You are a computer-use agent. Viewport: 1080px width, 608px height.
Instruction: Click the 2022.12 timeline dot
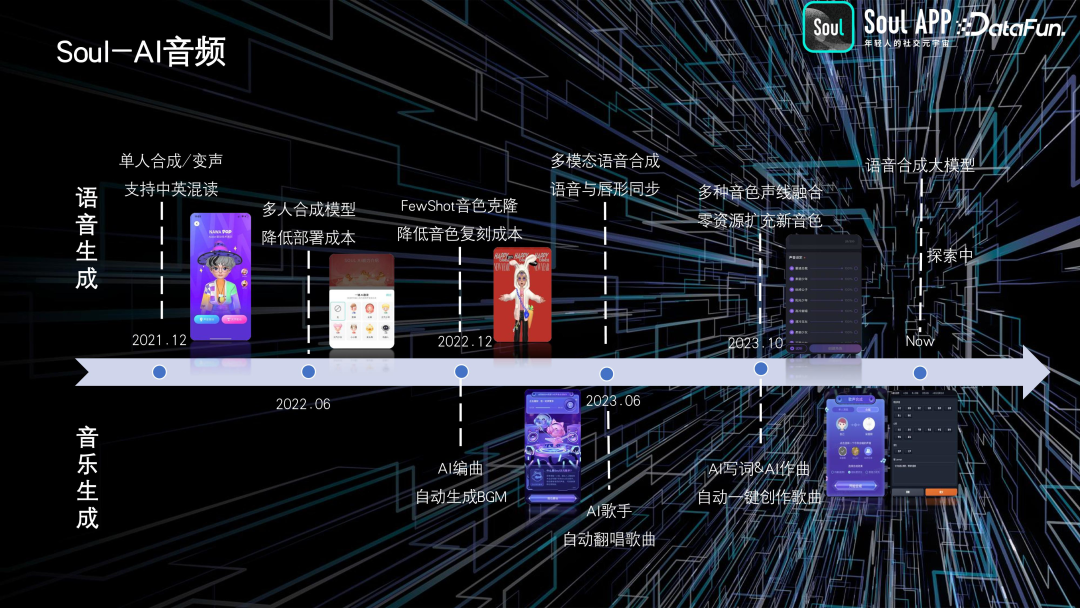461,372
